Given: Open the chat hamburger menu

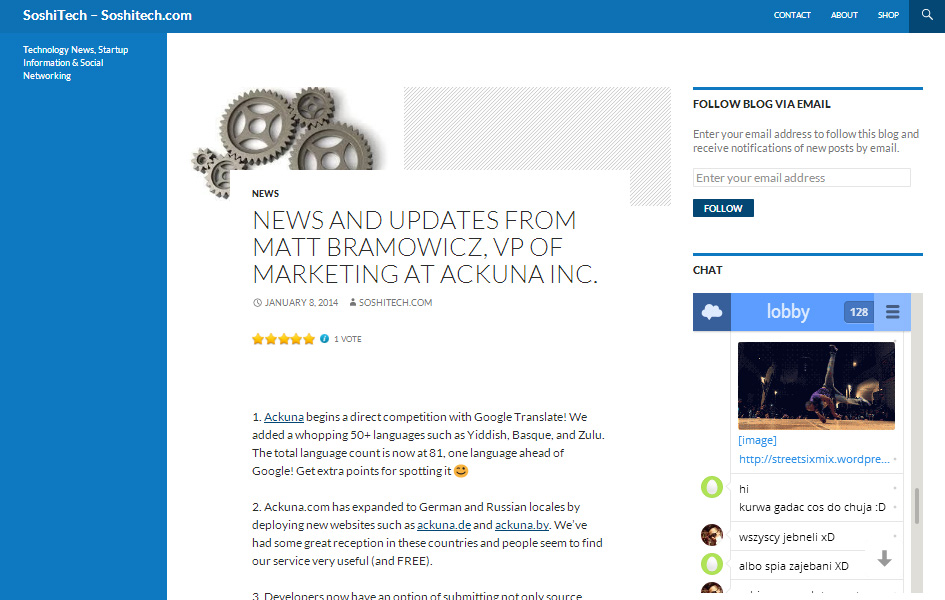Looking at the screenshot, I should coord(892,312).
